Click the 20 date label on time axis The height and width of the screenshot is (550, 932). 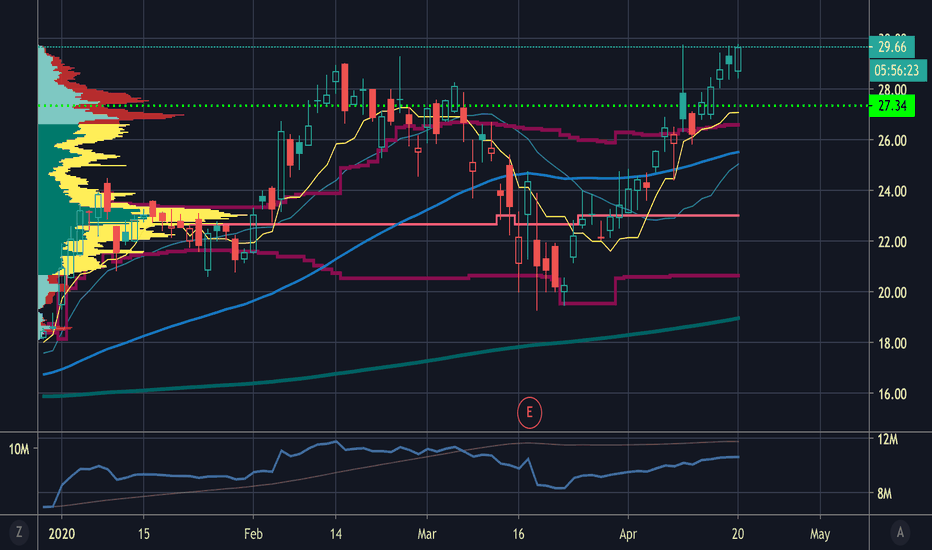point(738,534)
